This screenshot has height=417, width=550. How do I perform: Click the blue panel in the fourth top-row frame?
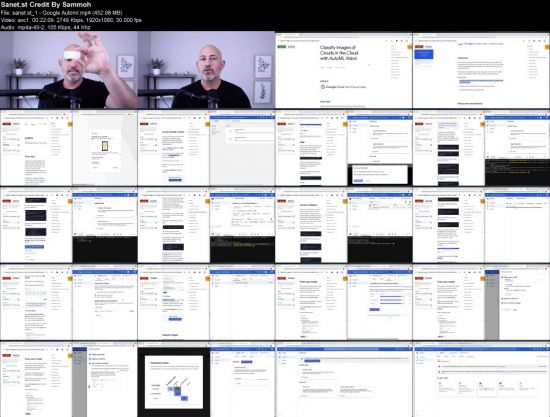click(x=424, y=54)
